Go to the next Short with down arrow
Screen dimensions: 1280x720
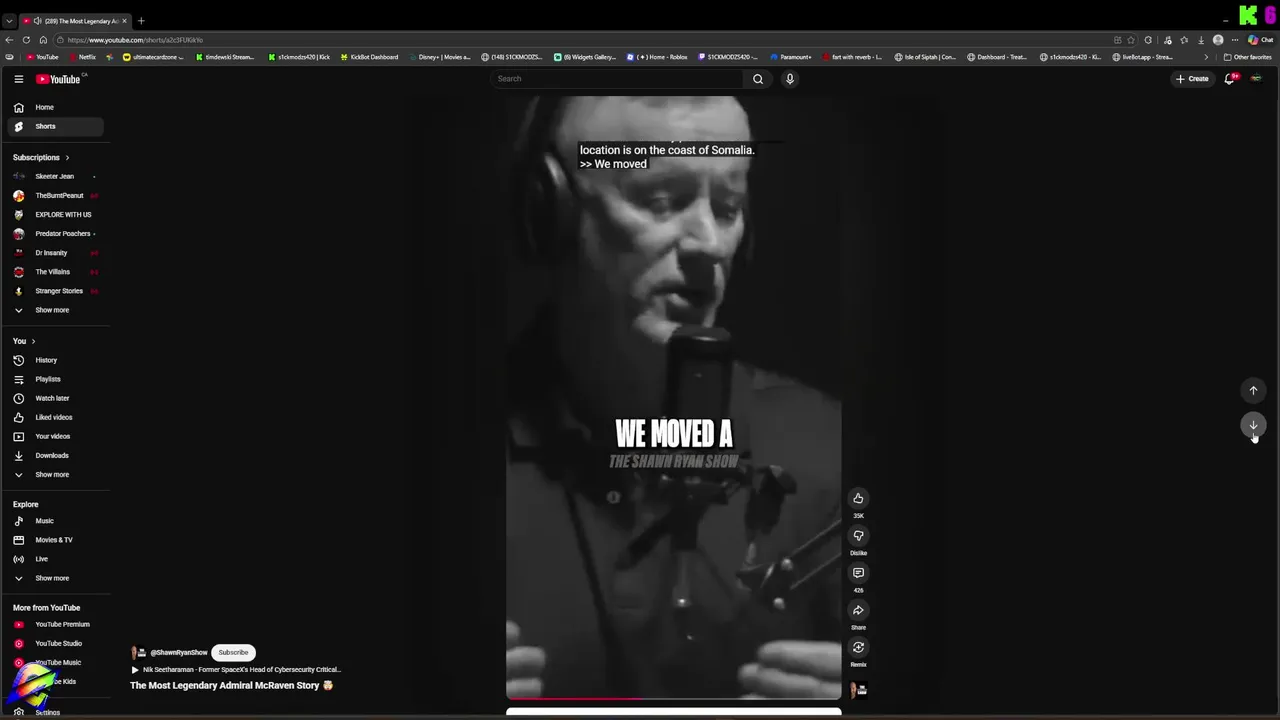pos(1253,425)
